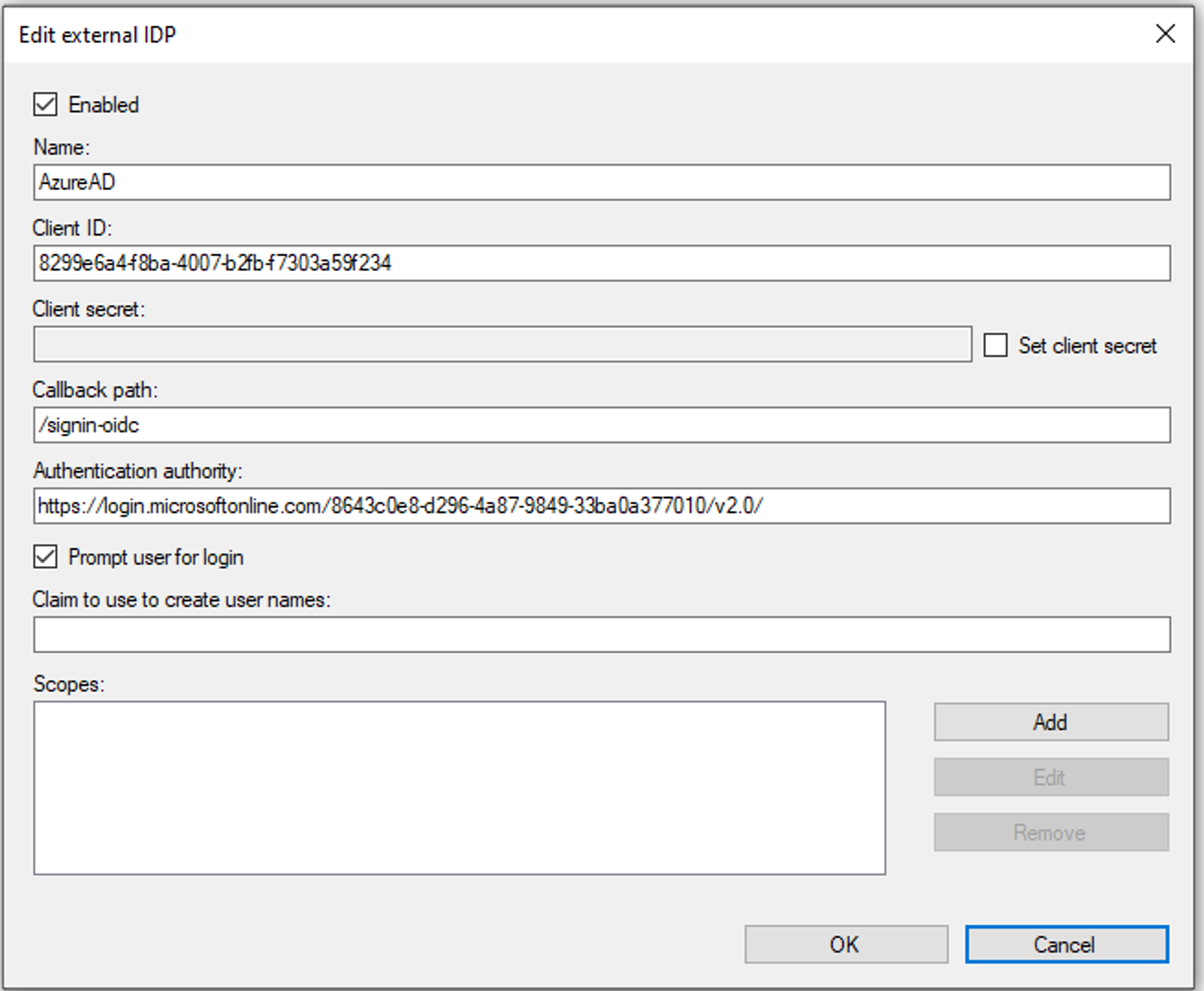Click the Add button to add a scope
The height and width of the screenshot is (991, 1204).
pyautogui.click(x=1050, y=721)
